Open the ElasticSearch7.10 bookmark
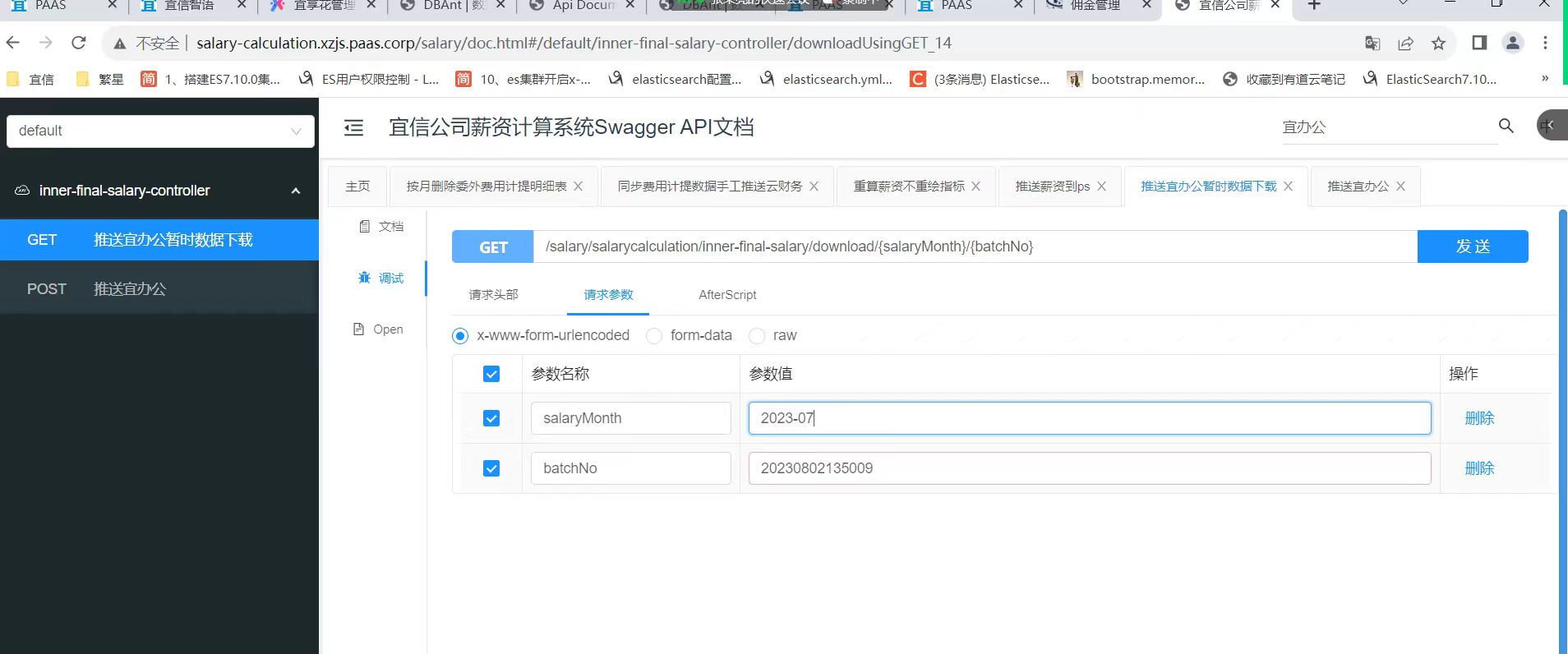 click(1431, 79)
